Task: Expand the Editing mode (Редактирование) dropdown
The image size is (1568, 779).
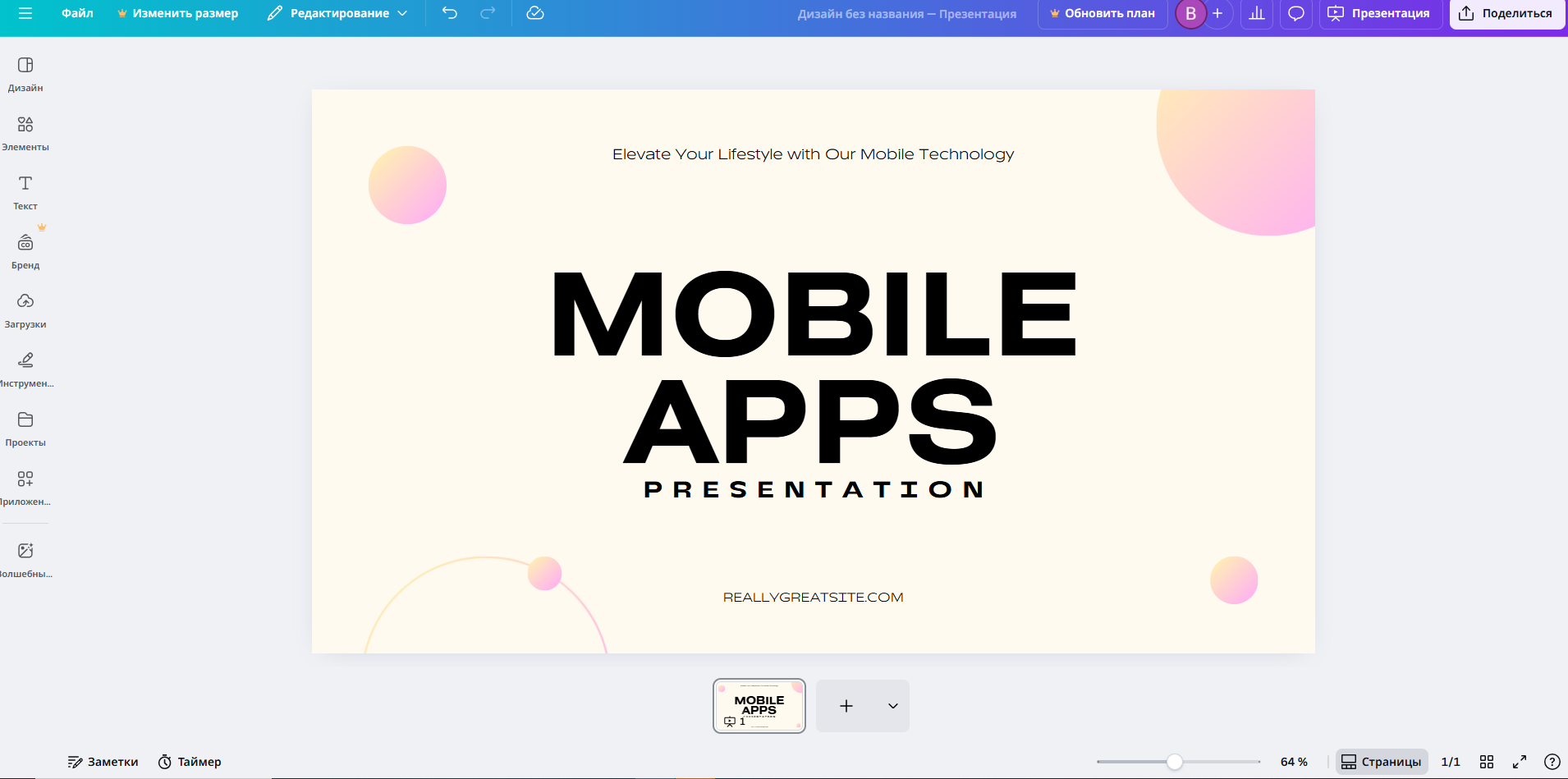Action: pyautogui.click(x=337, y=13)
